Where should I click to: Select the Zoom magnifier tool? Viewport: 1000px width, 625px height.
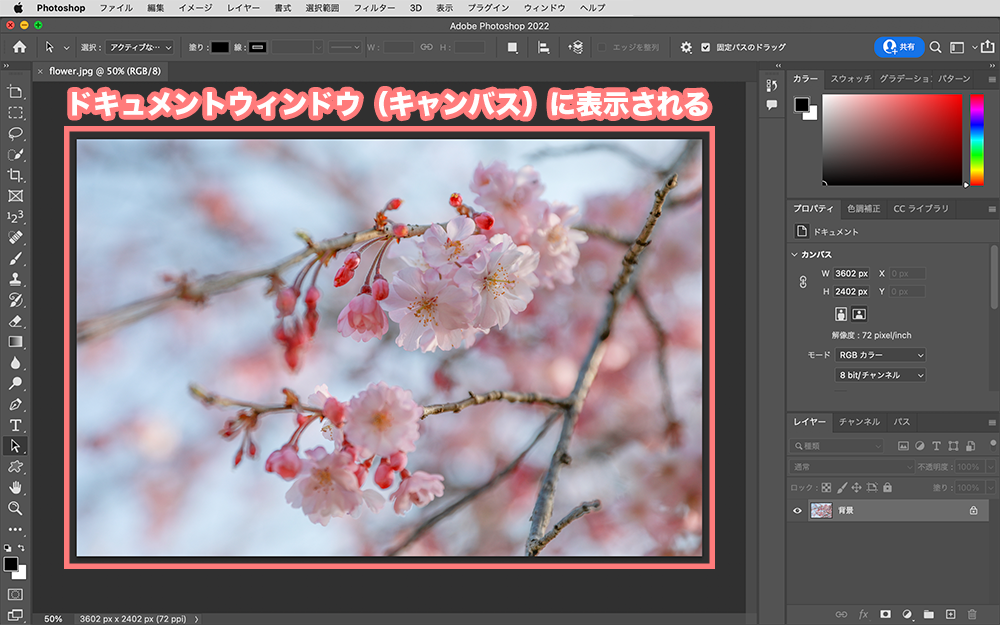click(x=15, y=508)
